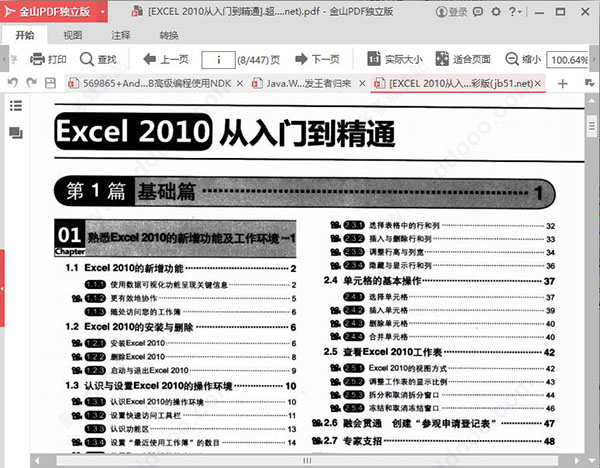This screenshot has width=600, height=468.
Task: Switch to the 视图 ribbon tab
Action: point(73,36)
